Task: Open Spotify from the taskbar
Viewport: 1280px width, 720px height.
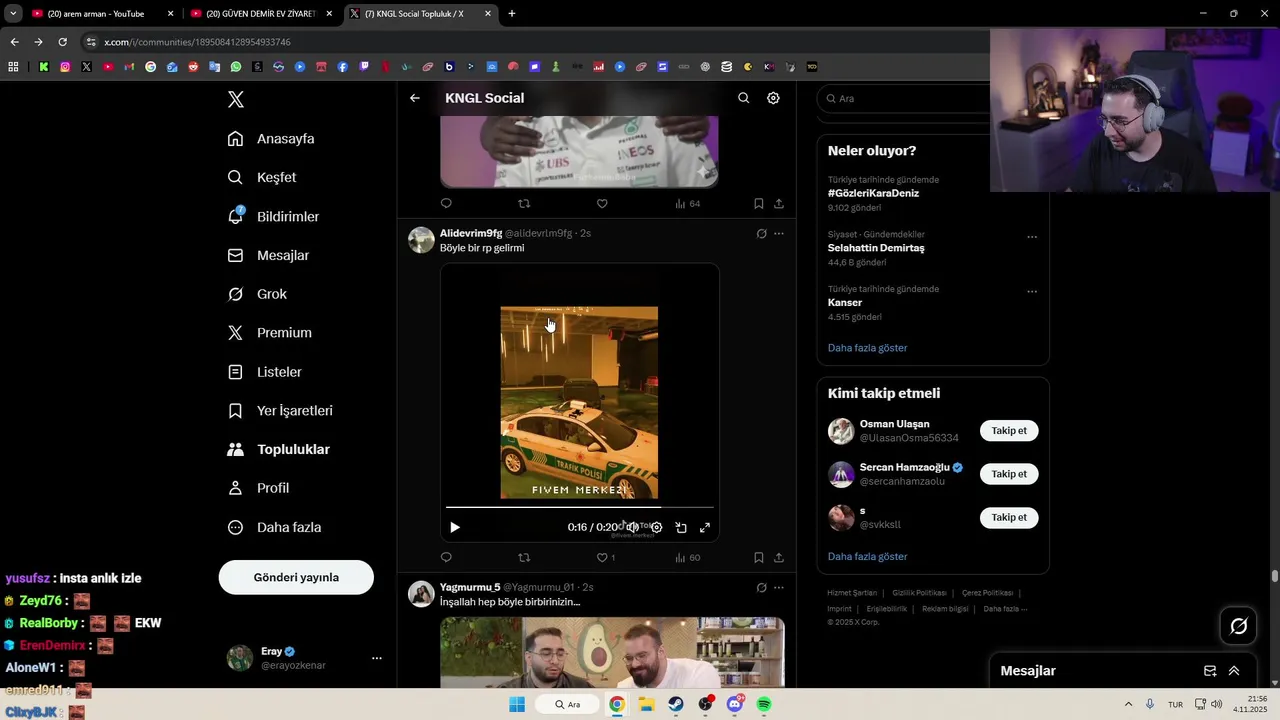Action: (764, 704)
